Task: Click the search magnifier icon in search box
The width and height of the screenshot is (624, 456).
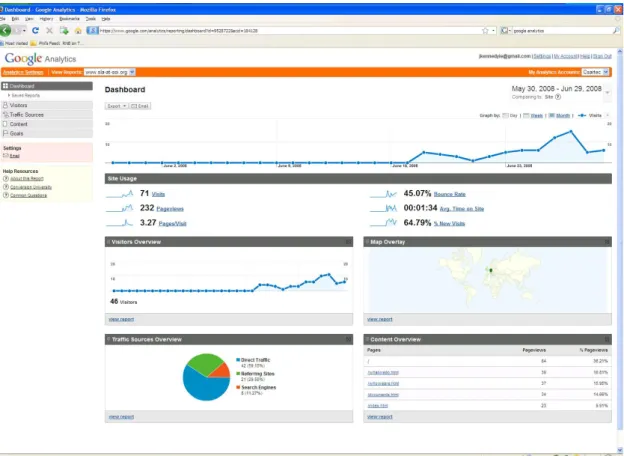Action: pyautogui.click(x=616, y=30)
